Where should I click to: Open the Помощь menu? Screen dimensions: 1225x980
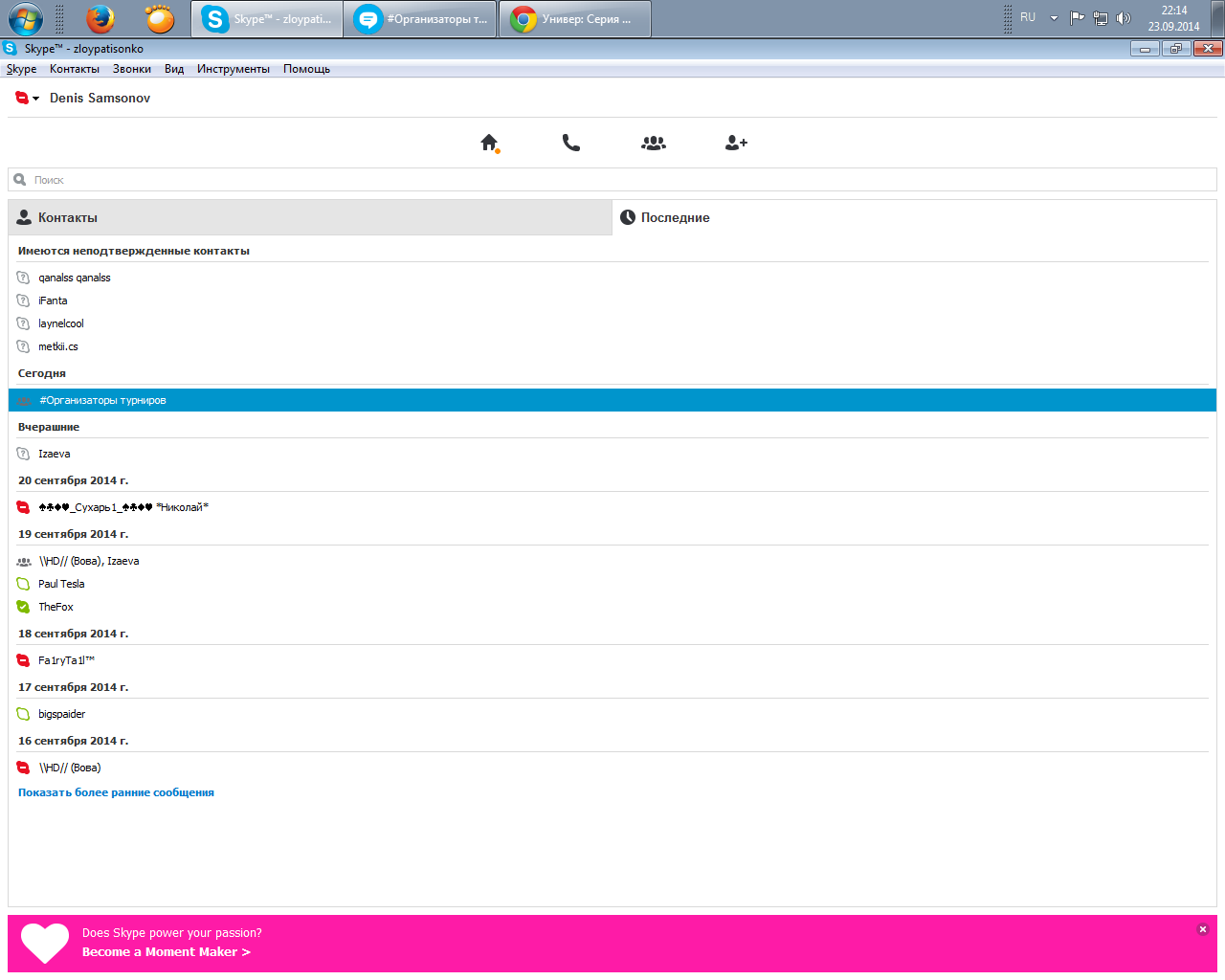306,69
